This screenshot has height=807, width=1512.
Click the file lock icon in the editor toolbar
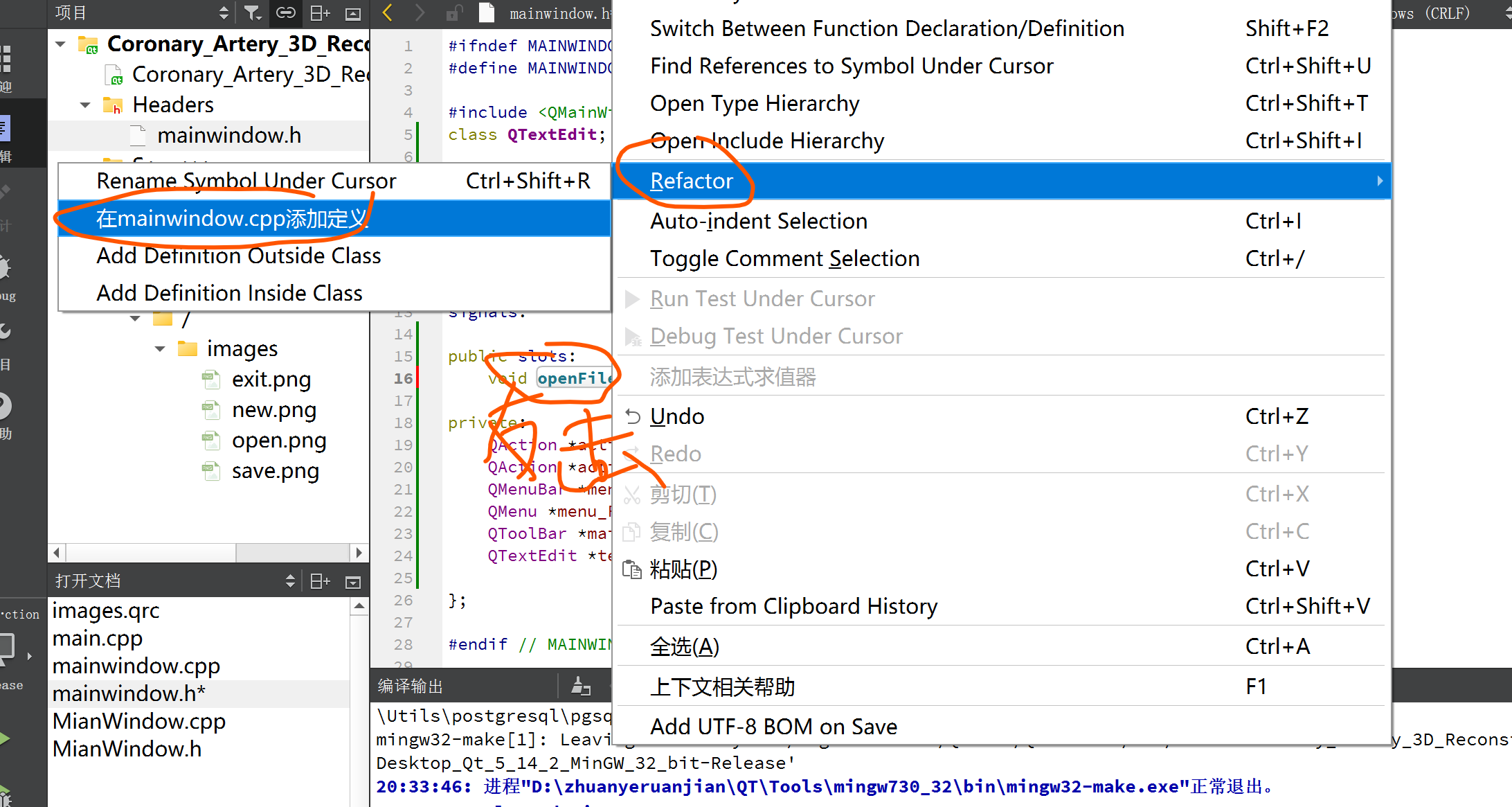coord(454,13)
